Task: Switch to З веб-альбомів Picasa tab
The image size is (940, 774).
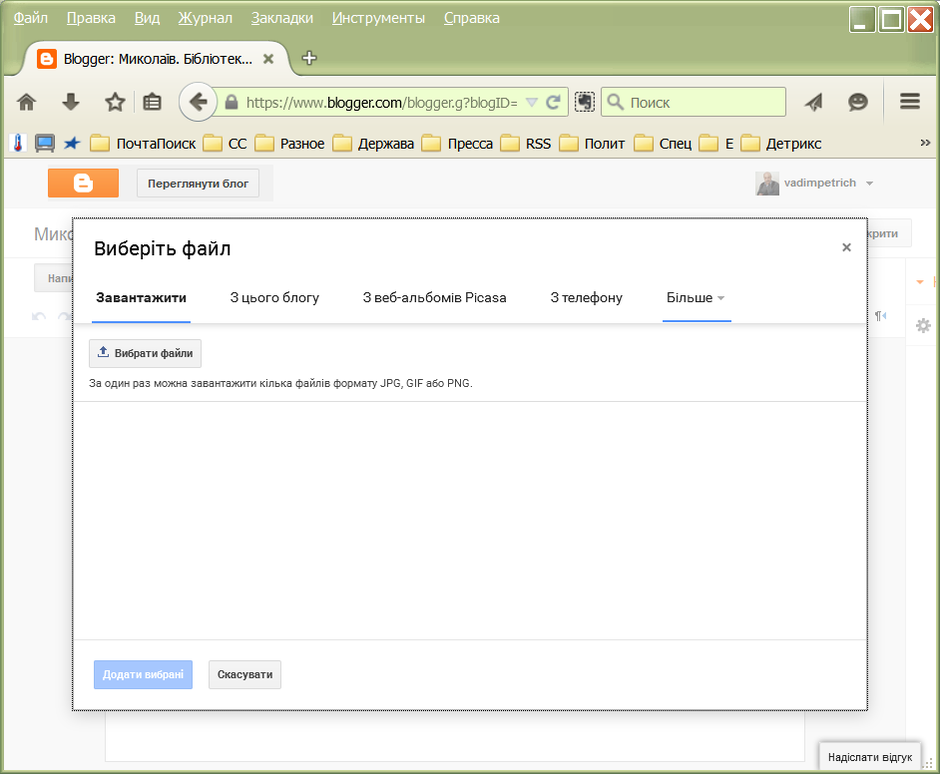Action: click(435, 298)
